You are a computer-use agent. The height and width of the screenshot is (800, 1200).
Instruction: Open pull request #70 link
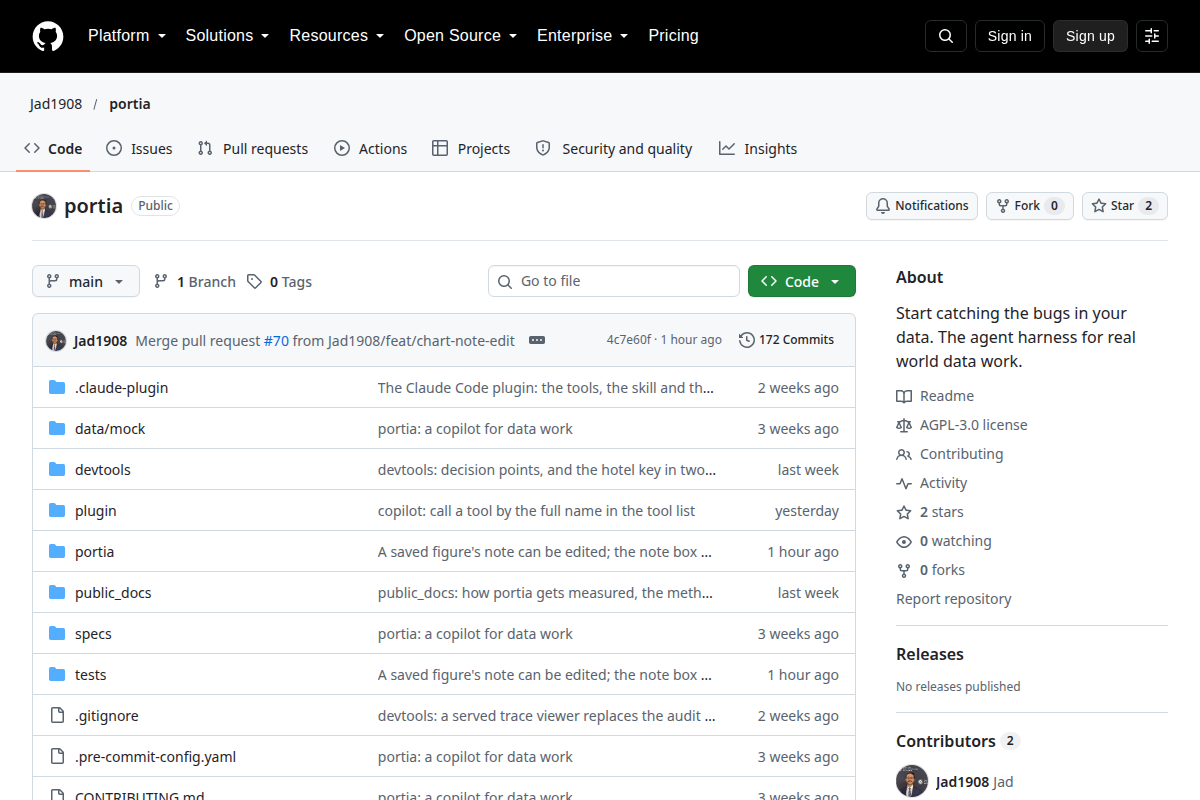(276, 341)
